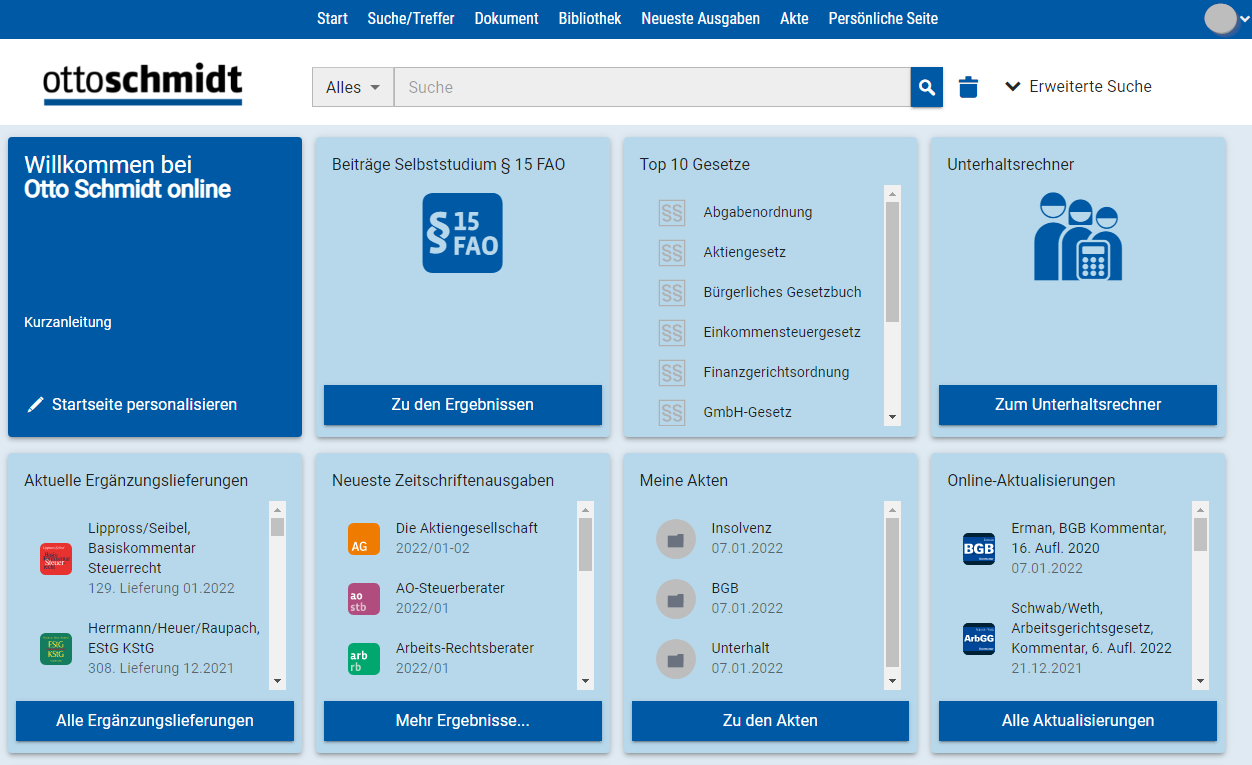Click the Erman BGB Kommentar cover icon
Image resolution: width=1252 pixels, height=765 pixels.
point(979,548)
